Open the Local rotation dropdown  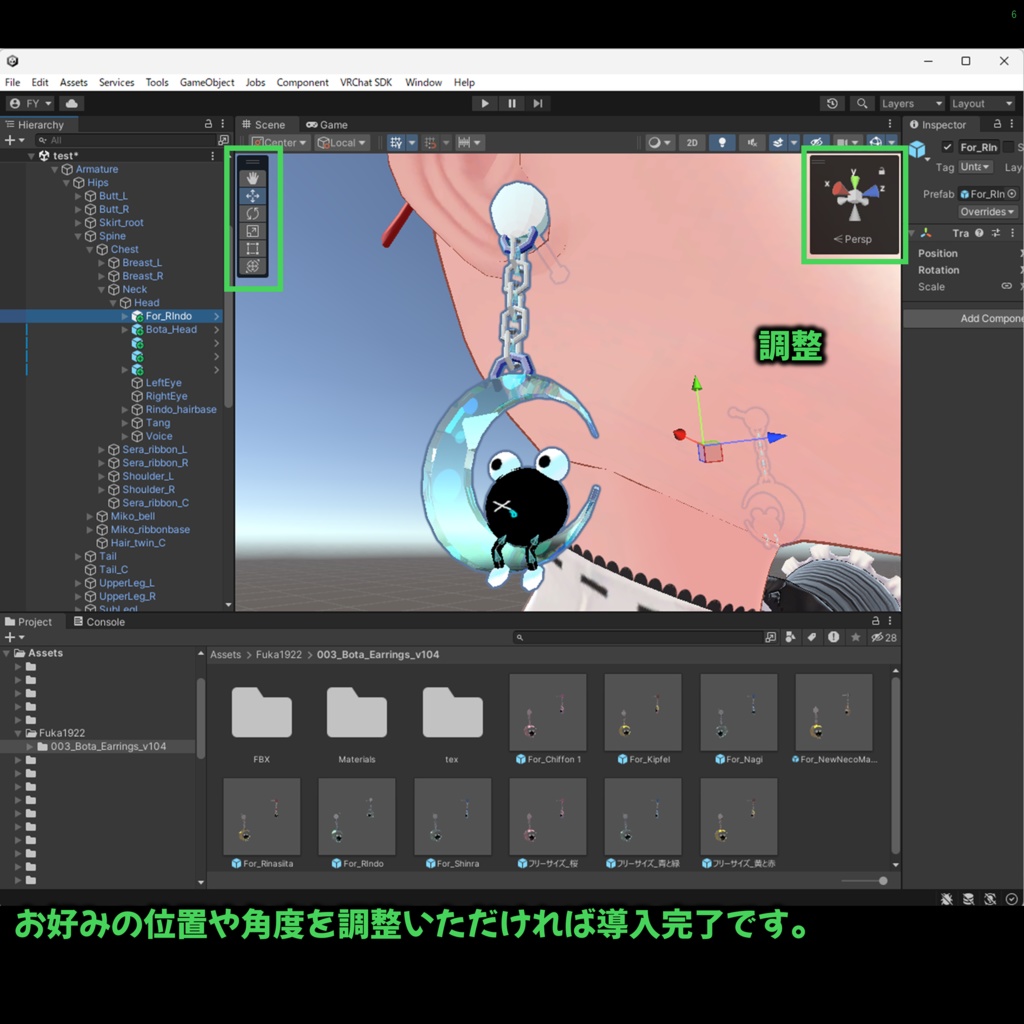coord(341,142)
